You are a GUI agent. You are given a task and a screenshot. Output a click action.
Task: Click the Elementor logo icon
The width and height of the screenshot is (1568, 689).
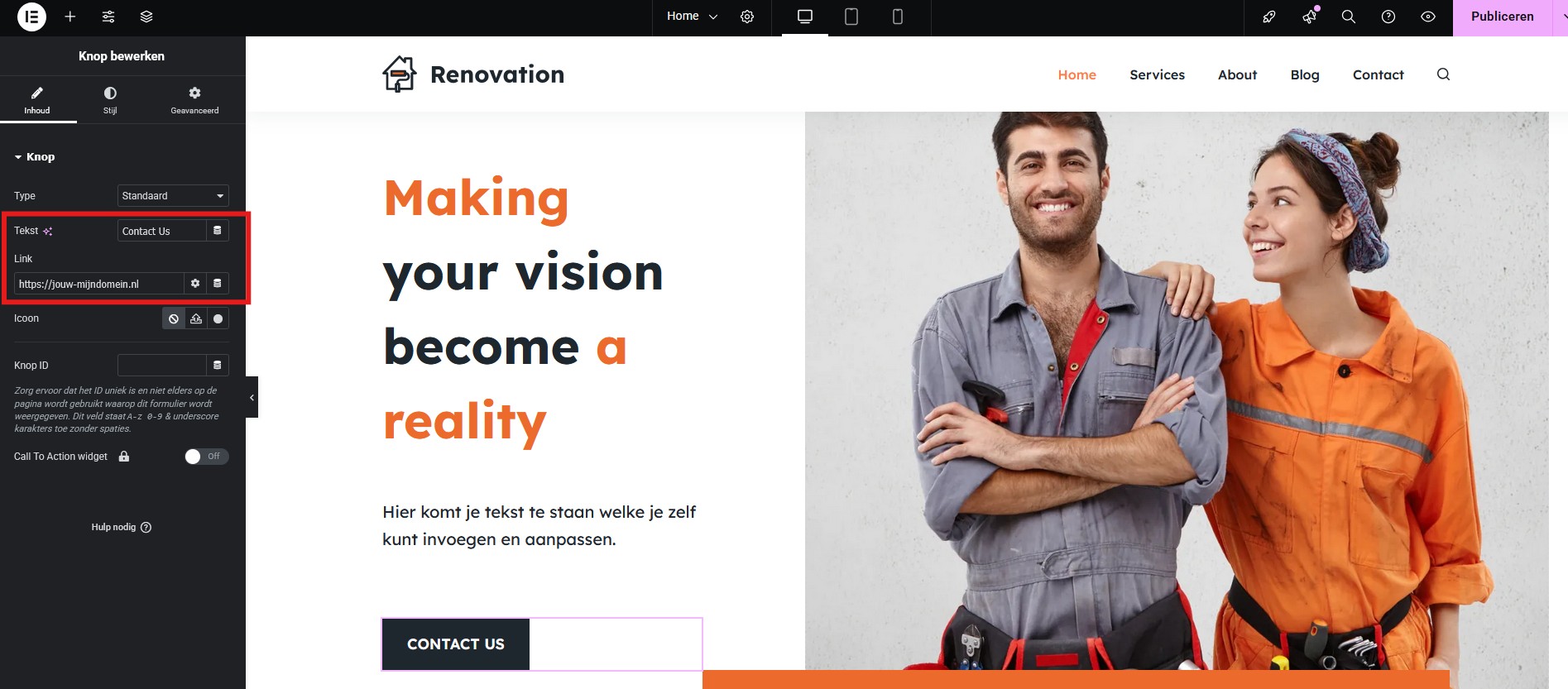tap(31, 17)
